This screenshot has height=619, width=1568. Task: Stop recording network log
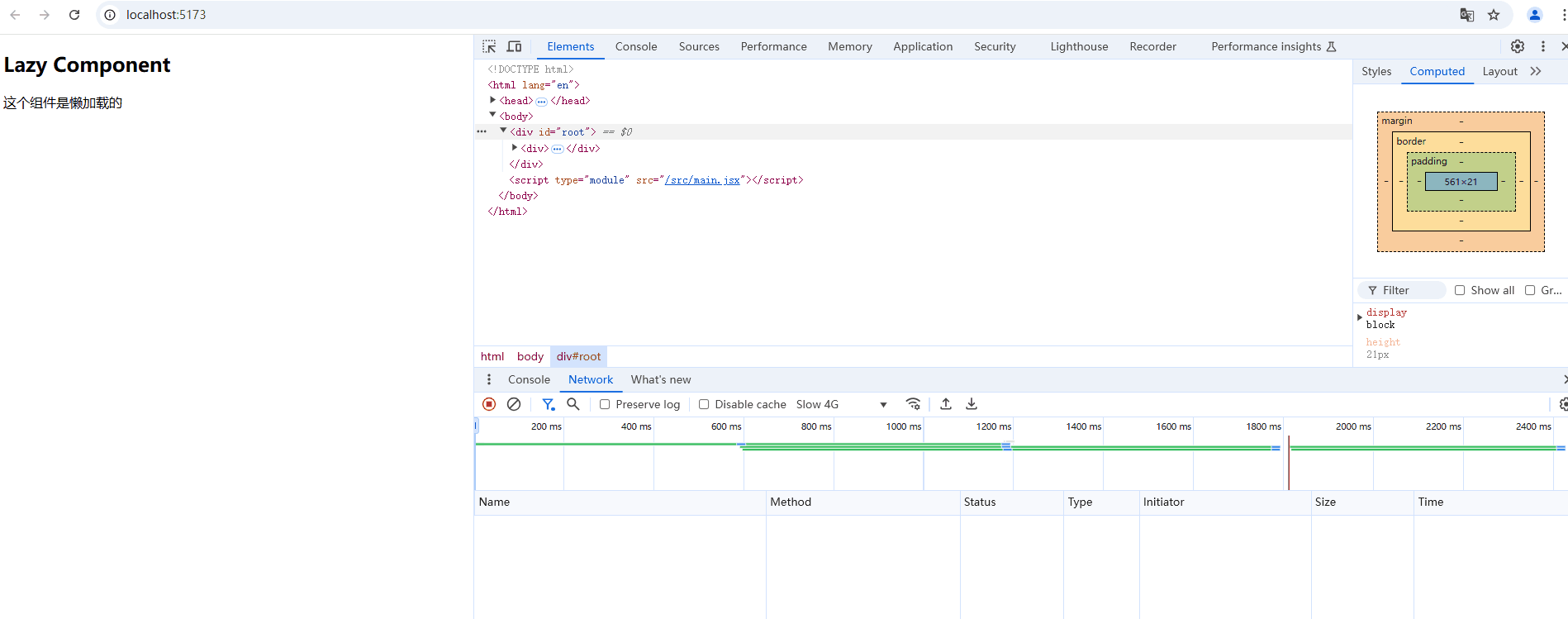[489, 404]
